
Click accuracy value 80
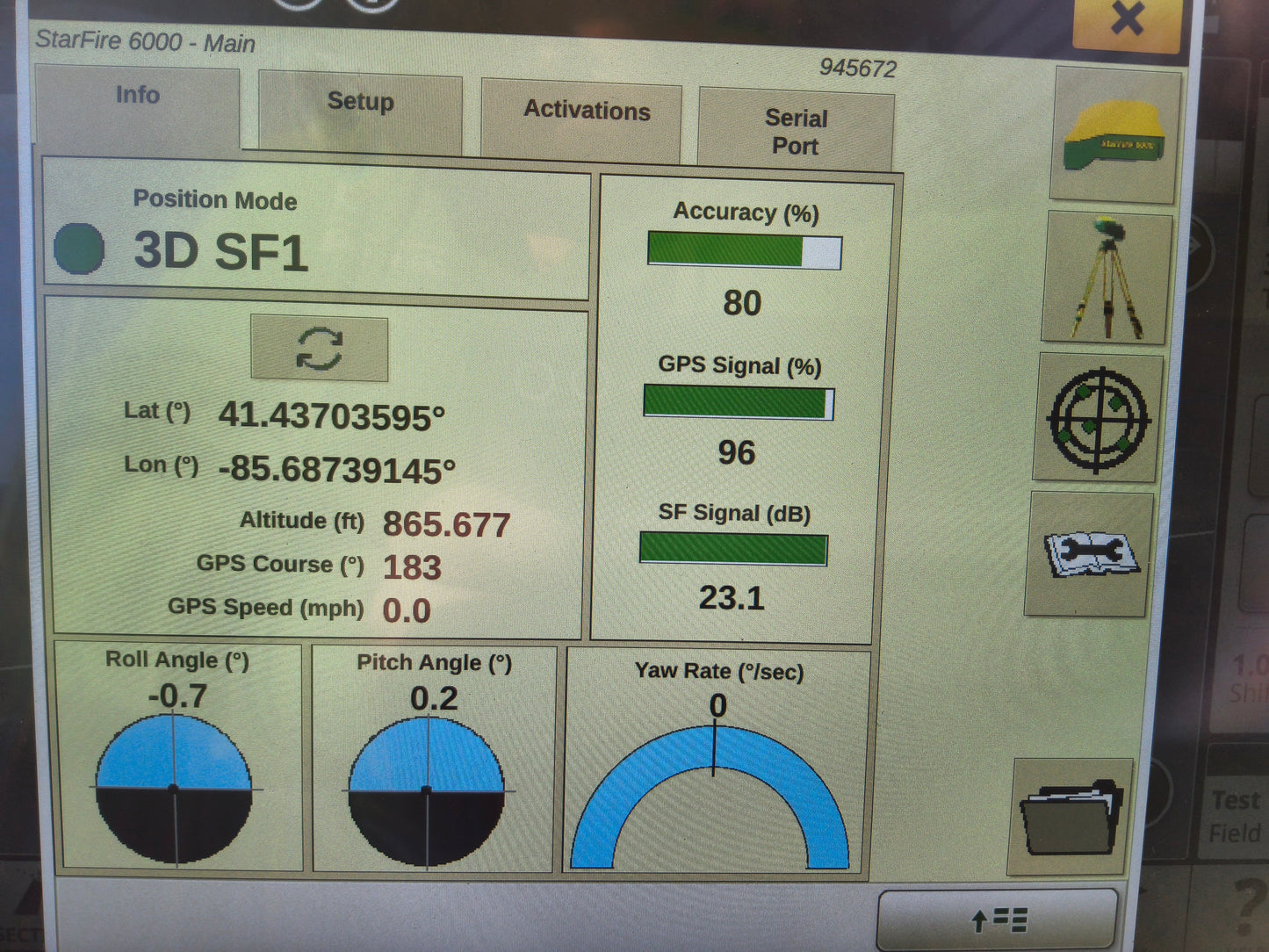pyautogui.click(x=742, y=303)
